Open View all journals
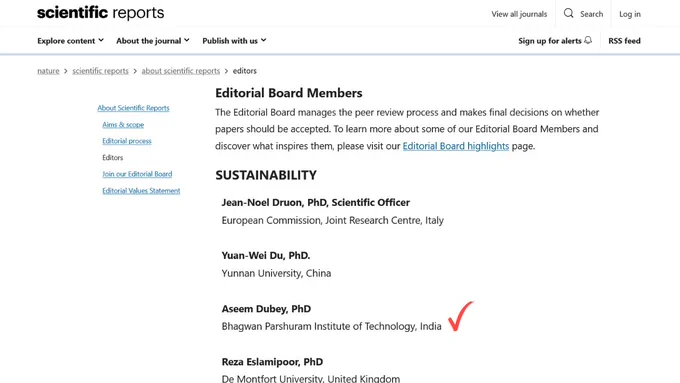 pyautogui.click(x=519, y=14)
